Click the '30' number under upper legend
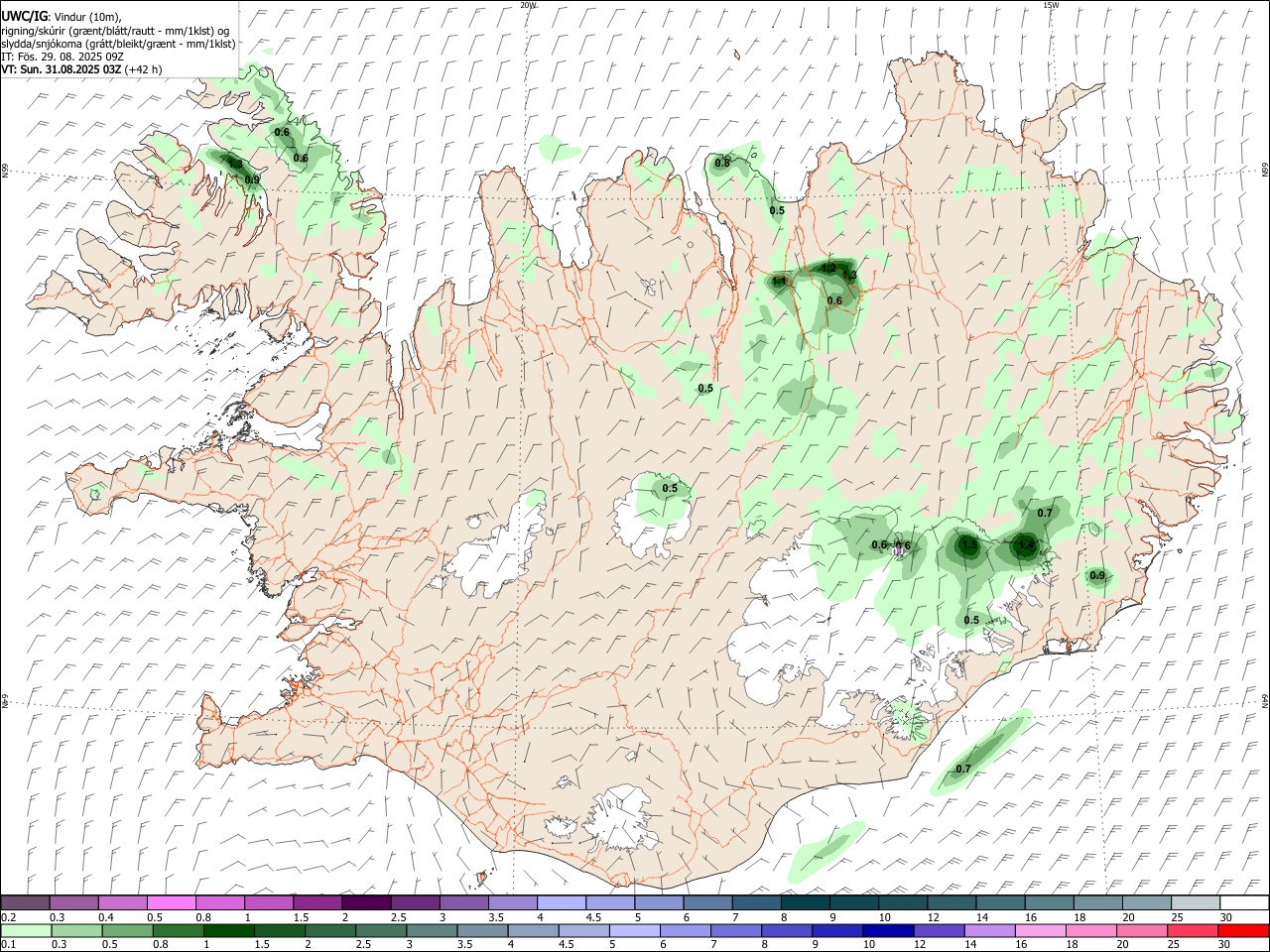Viewport: 1270px width, 952px height. pos(1226,917)
